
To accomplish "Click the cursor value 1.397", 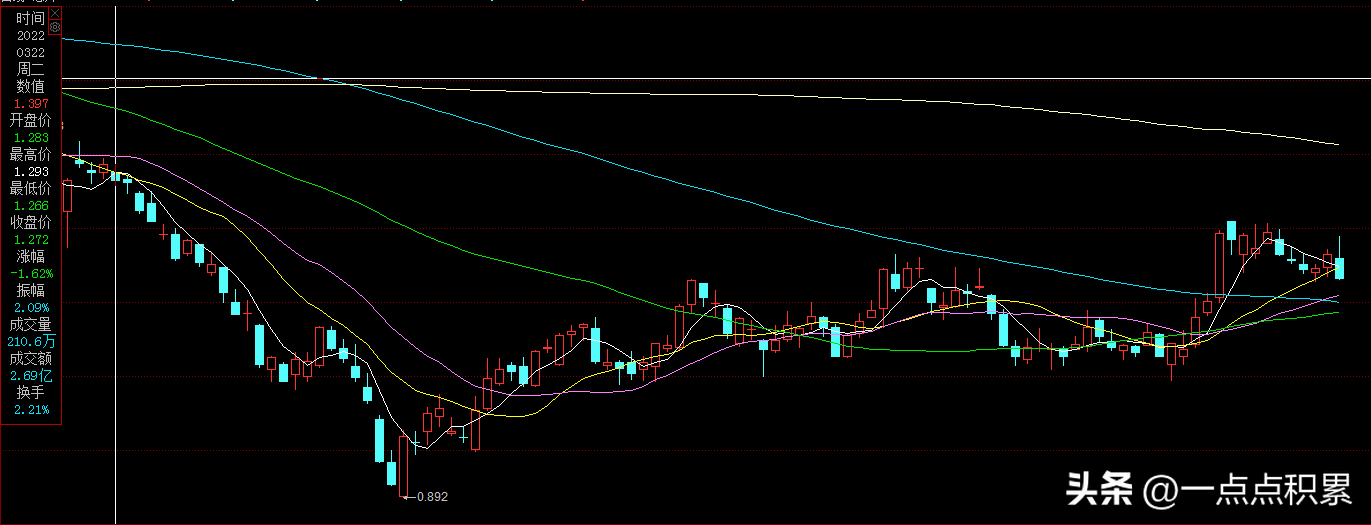I will 30,103.
